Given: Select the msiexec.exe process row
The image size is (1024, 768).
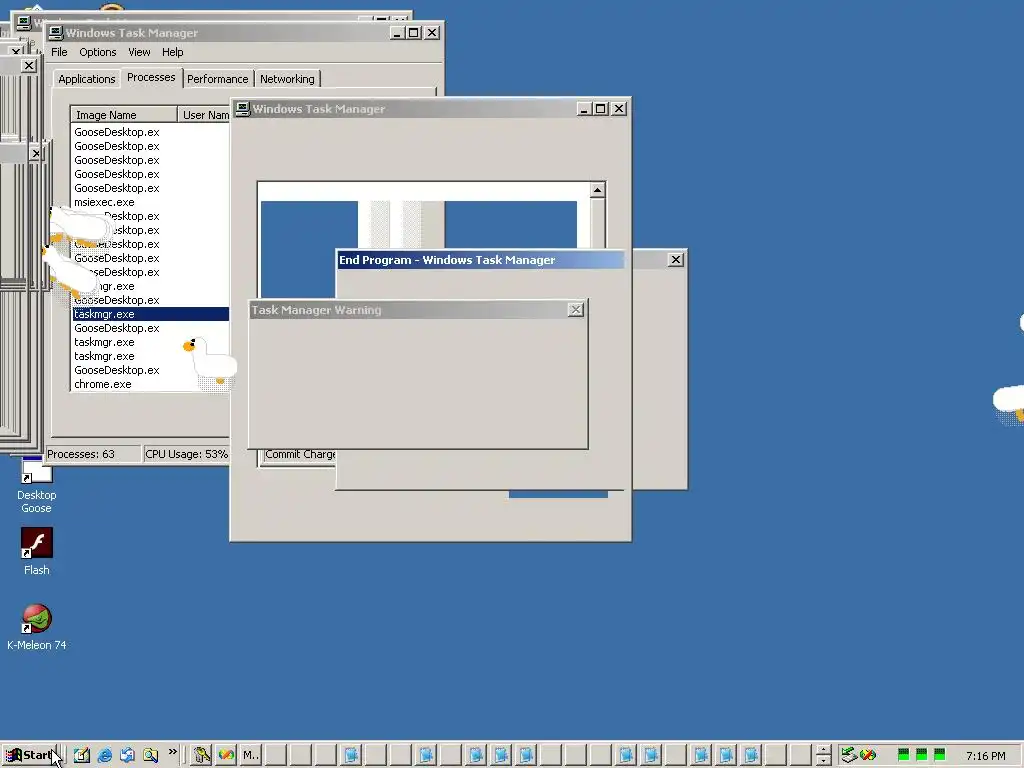Looking at the screenshot, I should click(x=151, y=202).
